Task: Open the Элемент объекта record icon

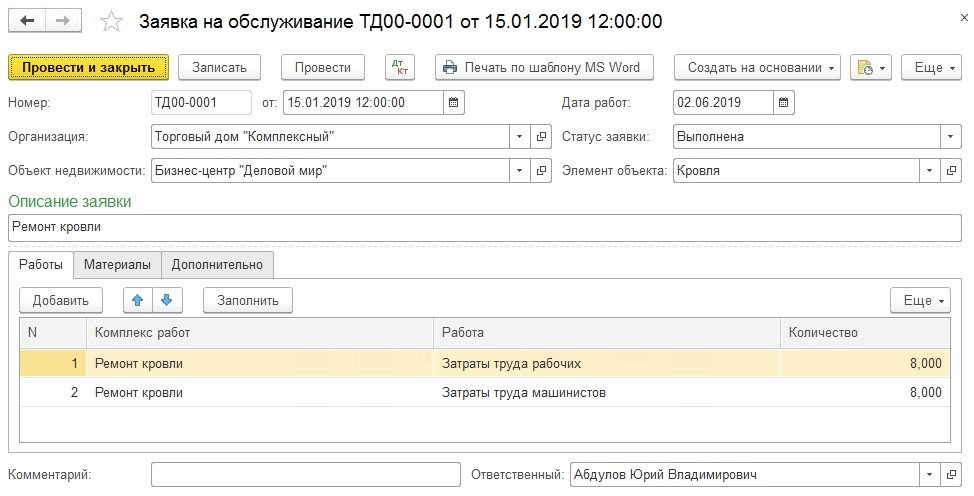Action: point(951,171)
